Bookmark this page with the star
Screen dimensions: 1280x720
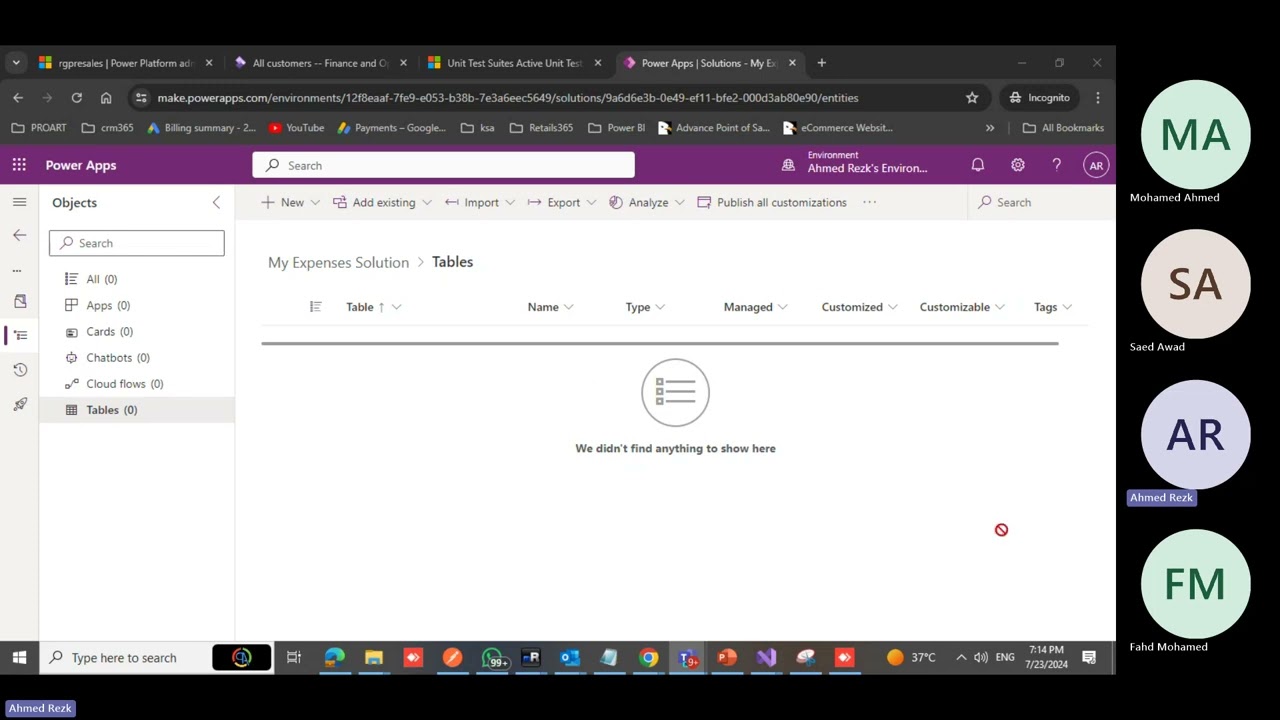(972, 98)
